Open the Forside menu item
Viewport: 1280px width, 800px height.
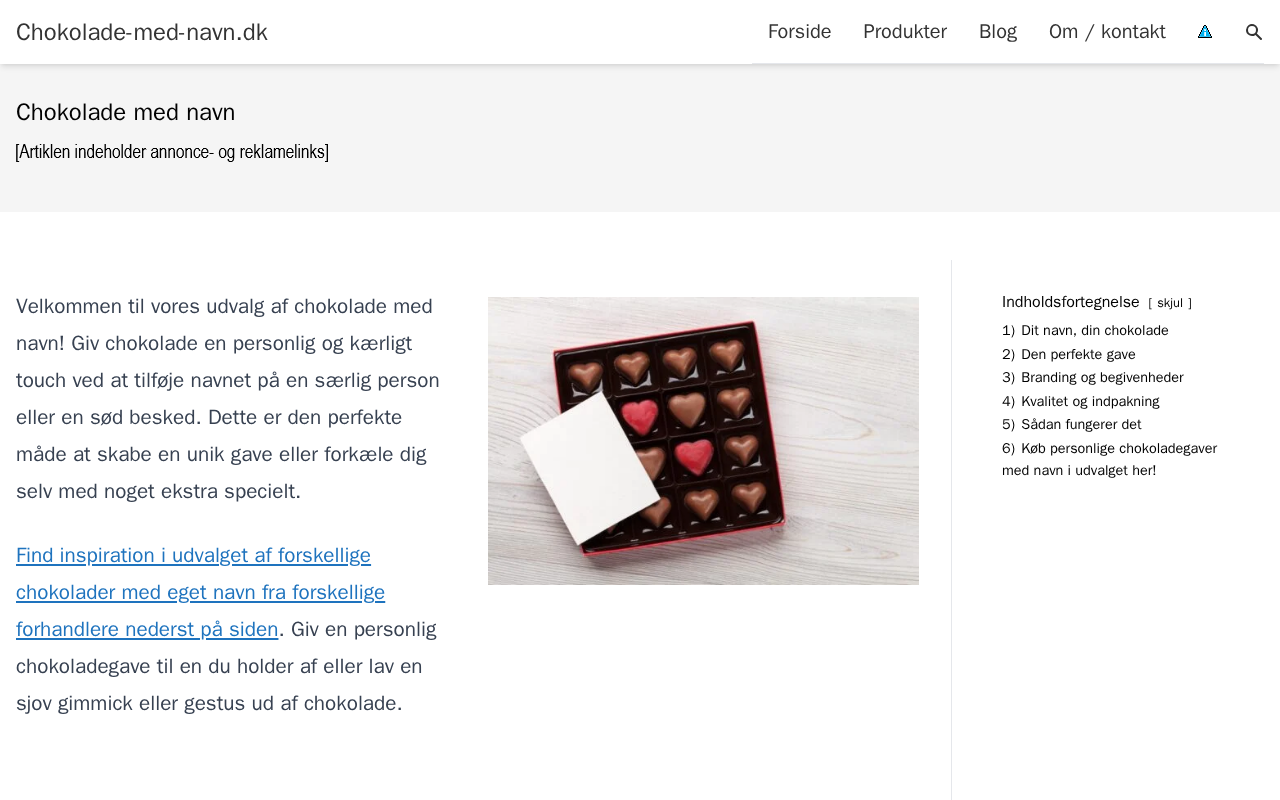pos(799,32)
